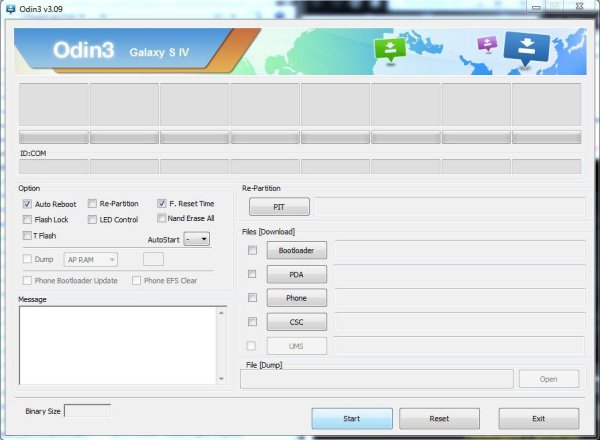Click the first progress bar slot
600x440 pixels.
tap(54, 137)
